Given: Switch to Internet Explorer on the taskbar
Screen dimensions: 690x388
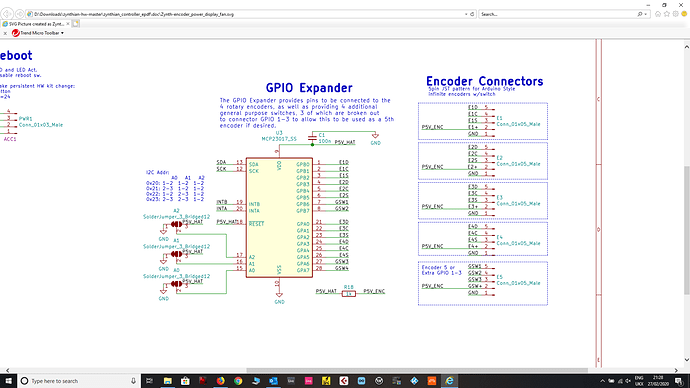Looking at the screenshot, I should [x=449, y=381].
